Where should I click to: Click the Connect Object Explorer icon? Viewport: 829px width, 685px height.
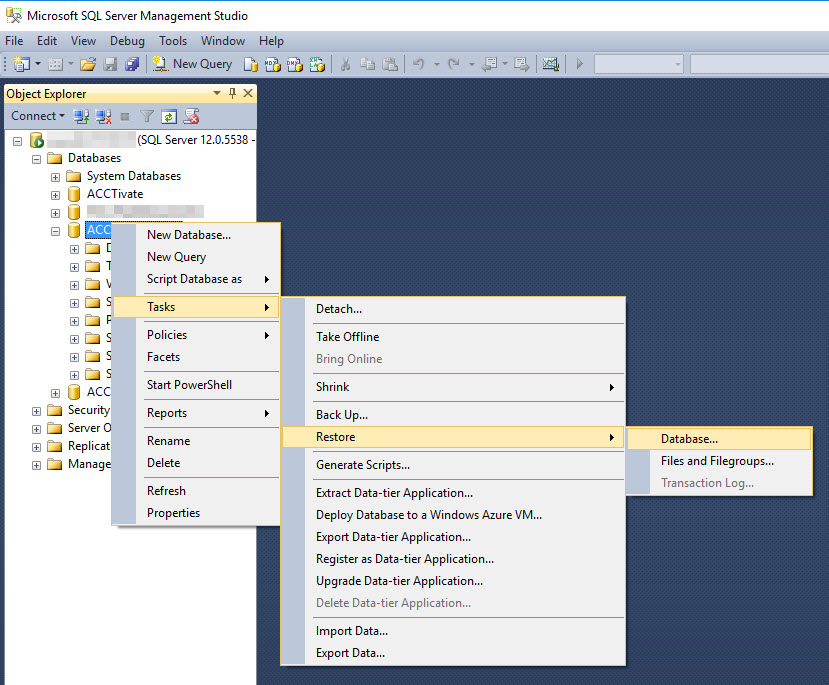pyautogui.click(x=81, y=116)
